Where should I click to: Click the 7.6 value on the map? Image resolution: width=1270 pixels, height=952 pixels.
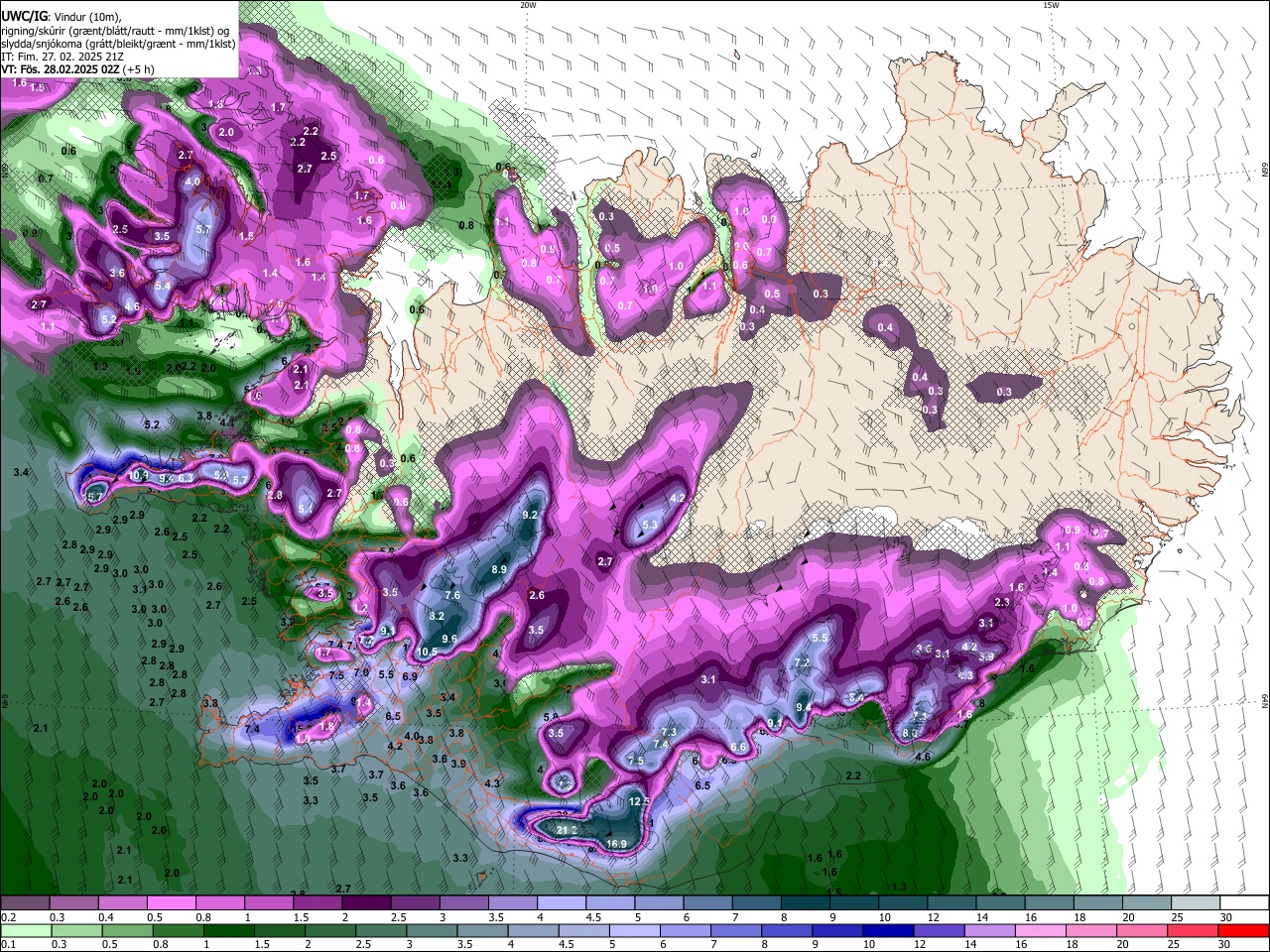(452, 595)
